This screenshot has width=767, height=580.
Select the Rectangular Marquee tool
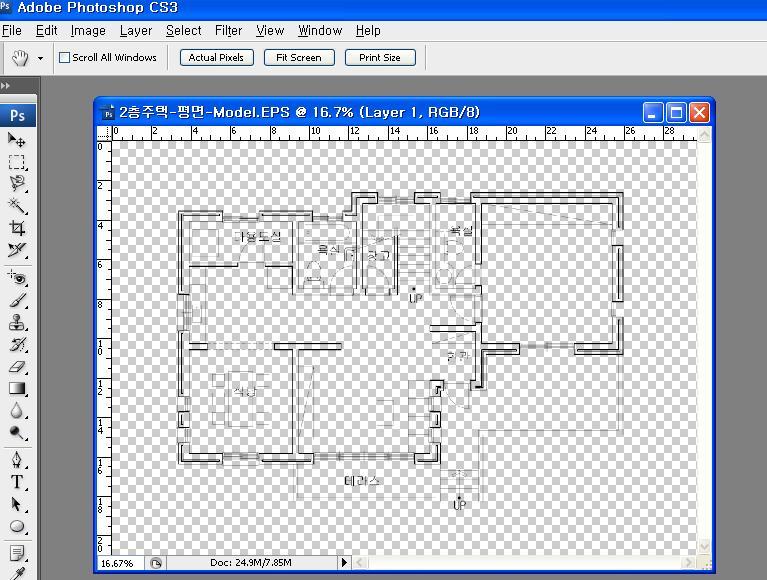[x=17, y=162]
